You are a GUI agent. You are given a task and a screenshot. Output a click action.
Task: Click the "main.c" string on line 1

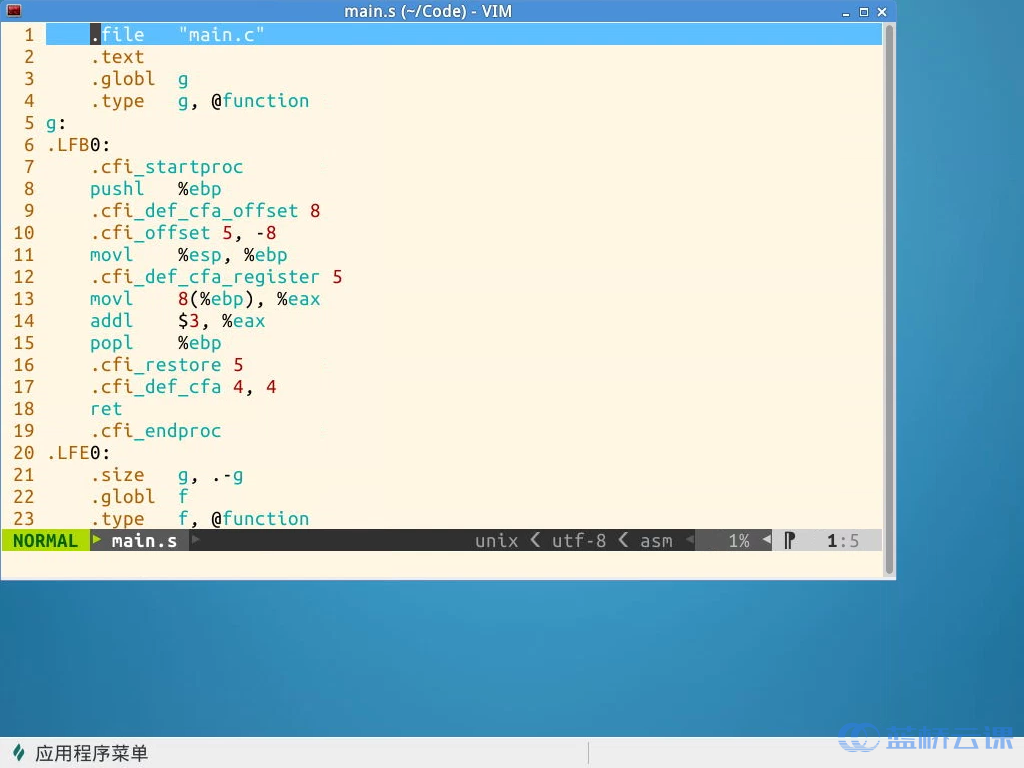221,35
